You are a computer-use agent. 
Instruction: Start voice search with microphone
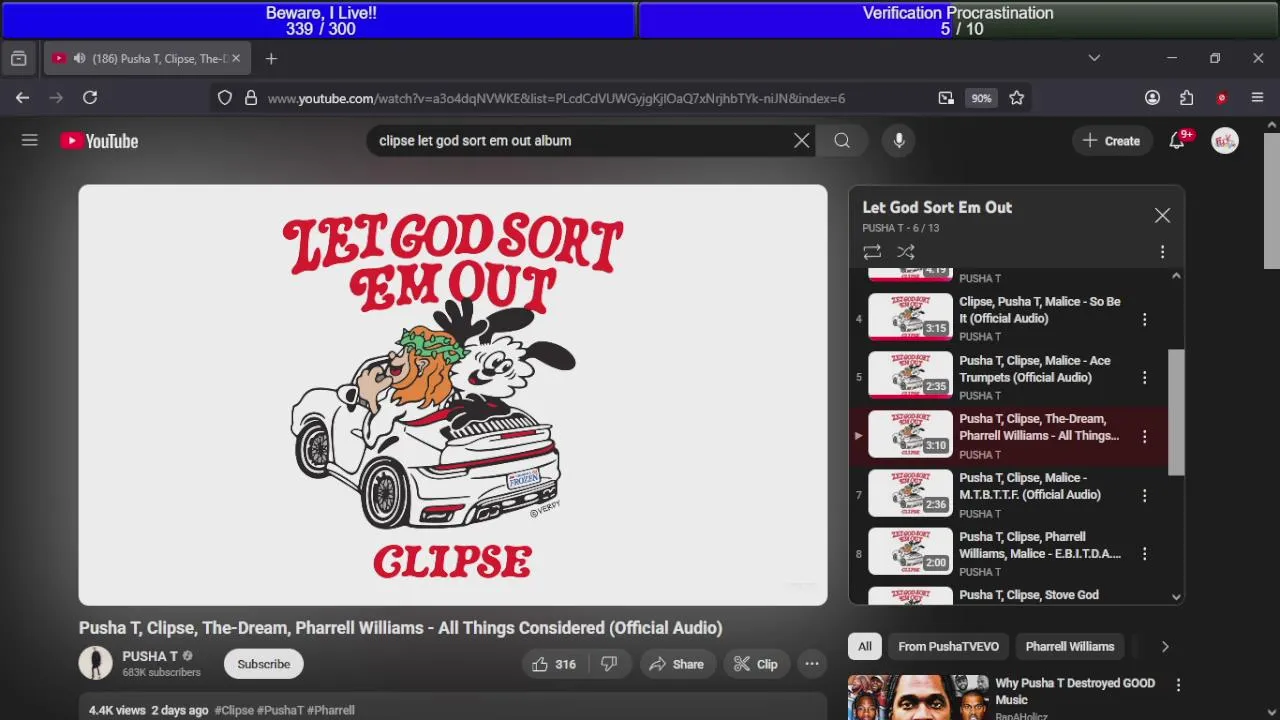pos(899,141)
